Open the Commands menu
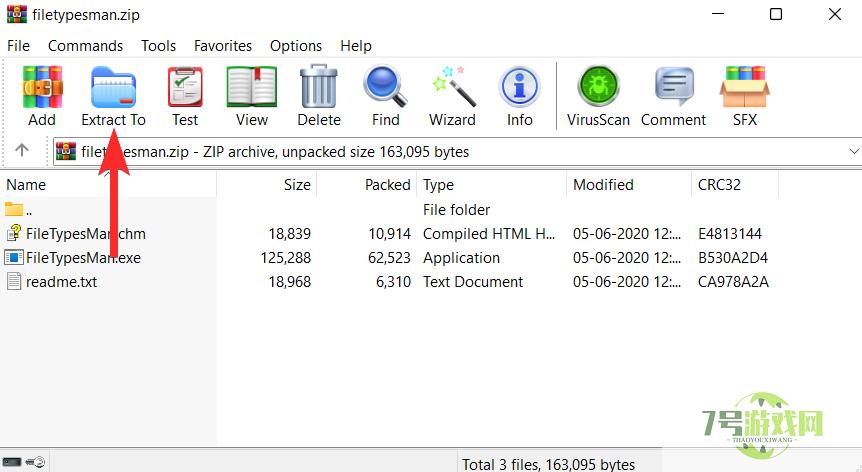The image size is (862, 472). pyautogui.click(x=85, y=46)
